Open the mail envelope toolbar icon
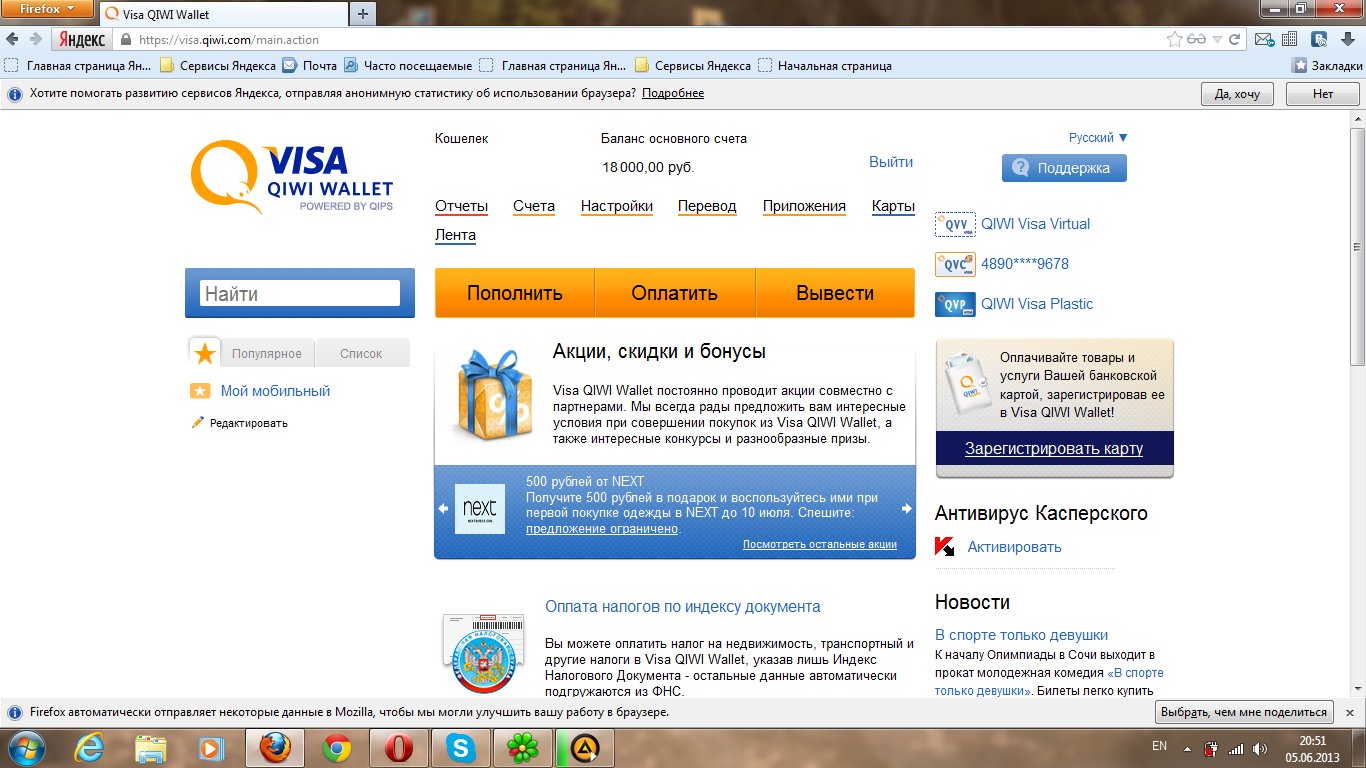1366x768 pixels. (x=1264, y=40)
